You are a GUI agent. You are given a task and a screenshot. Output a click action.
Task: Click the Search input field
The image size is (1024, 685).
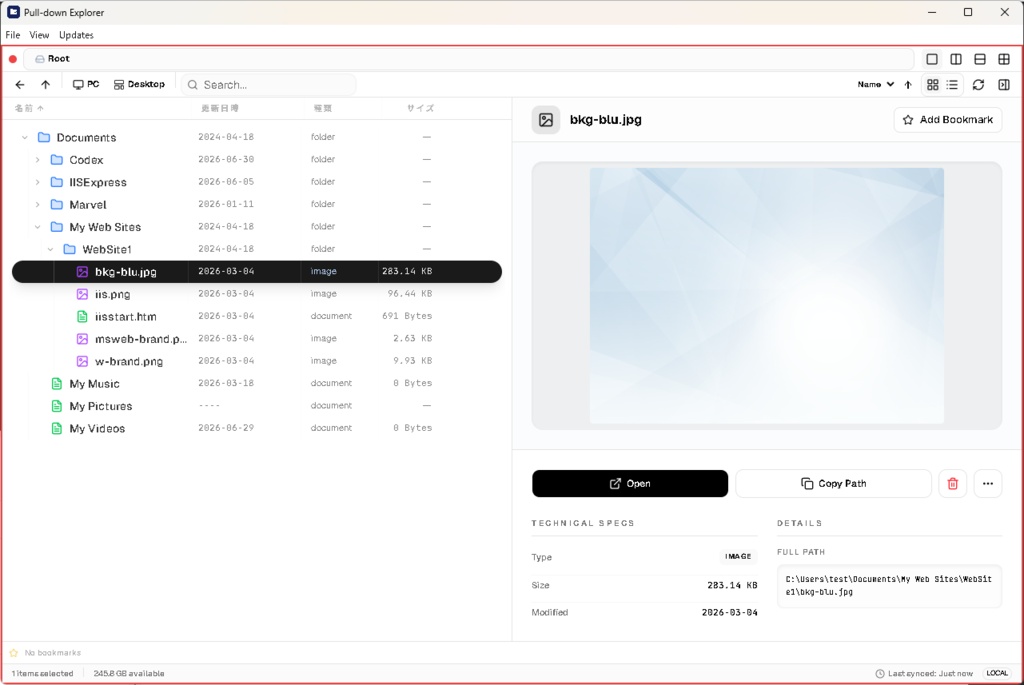(x=268, y=85)
